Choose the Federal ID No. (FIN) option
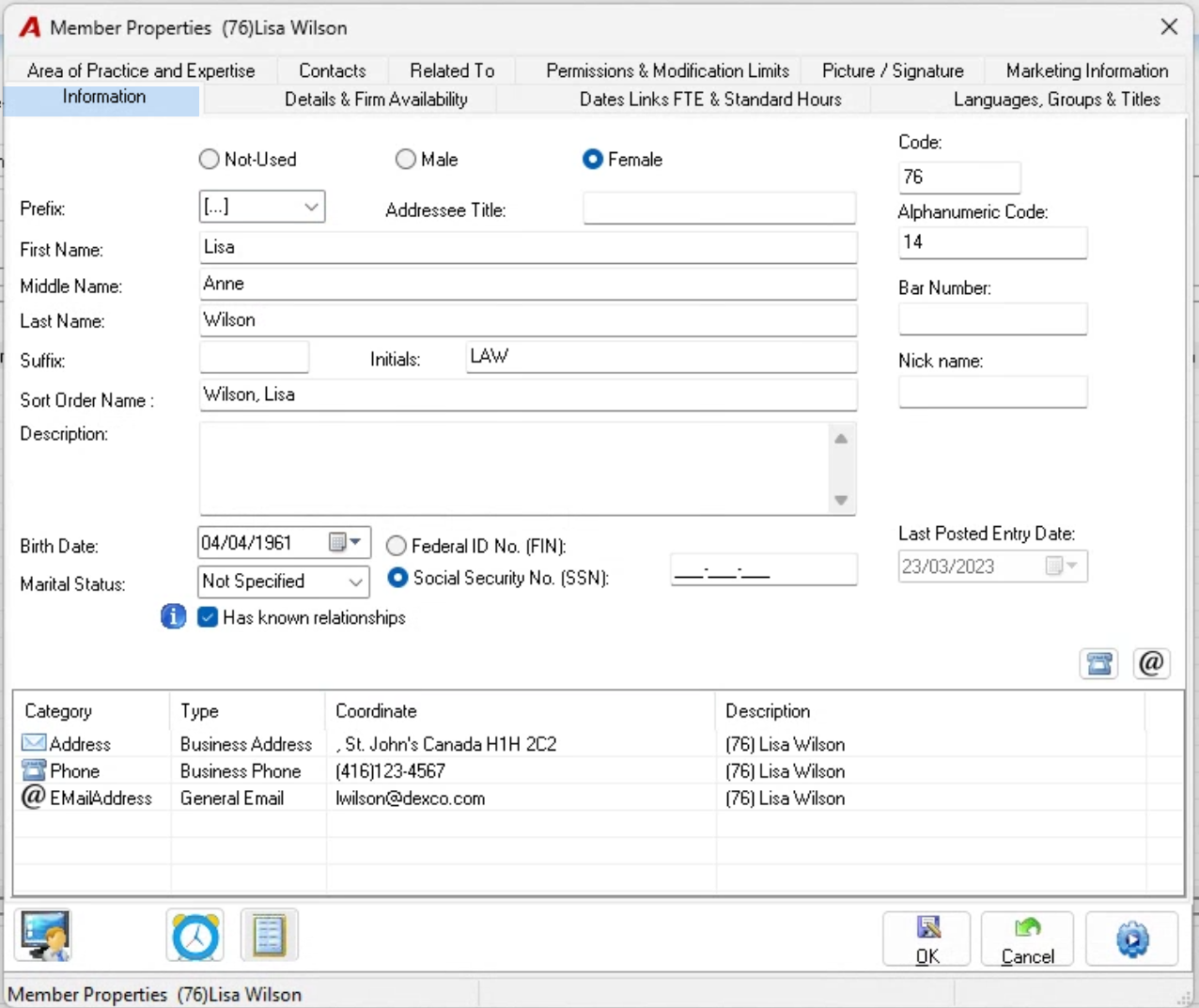 [397, 546]
